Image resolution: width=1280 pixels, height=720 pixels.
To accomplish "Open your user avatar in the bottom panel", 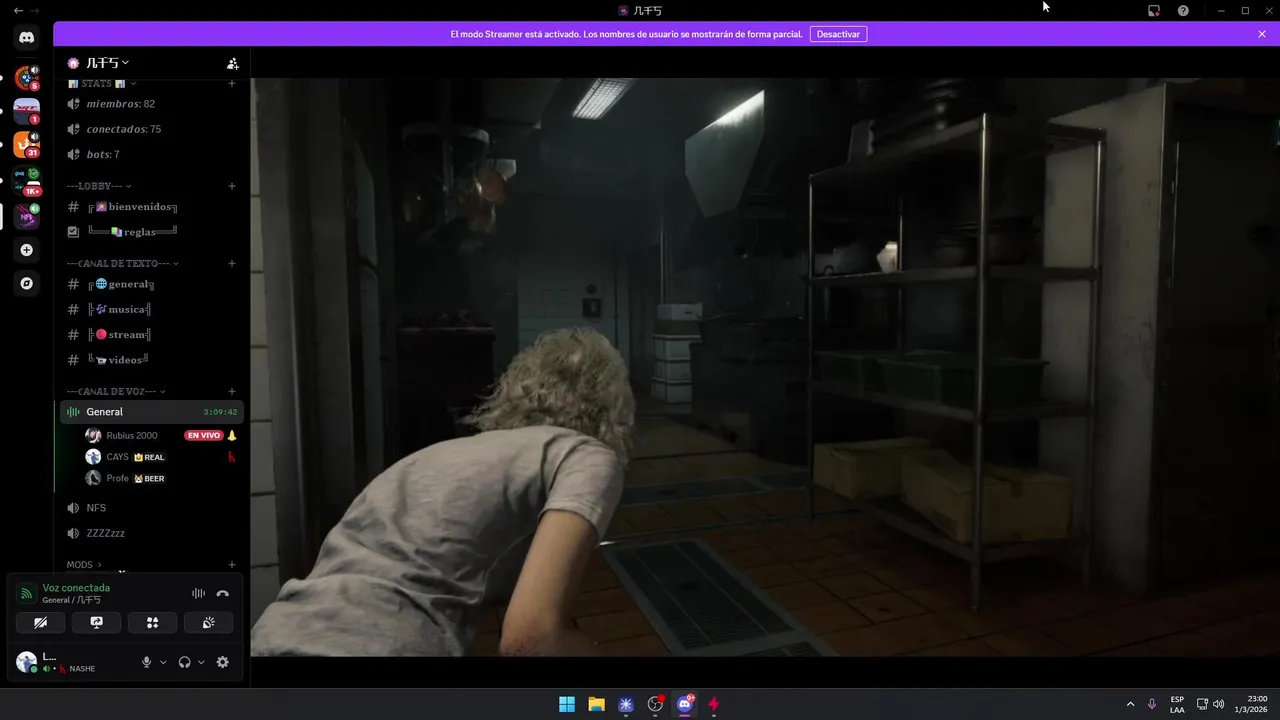I will [x=27, y=662].
